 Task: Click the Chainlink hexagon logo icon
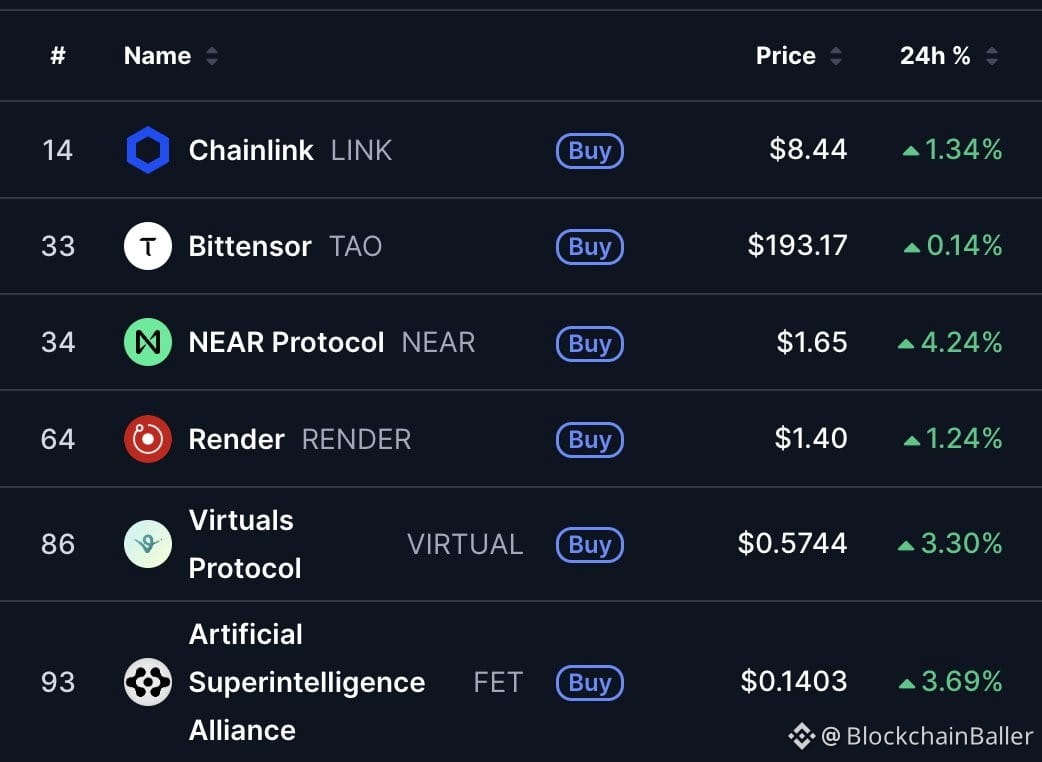coord(148,149)
